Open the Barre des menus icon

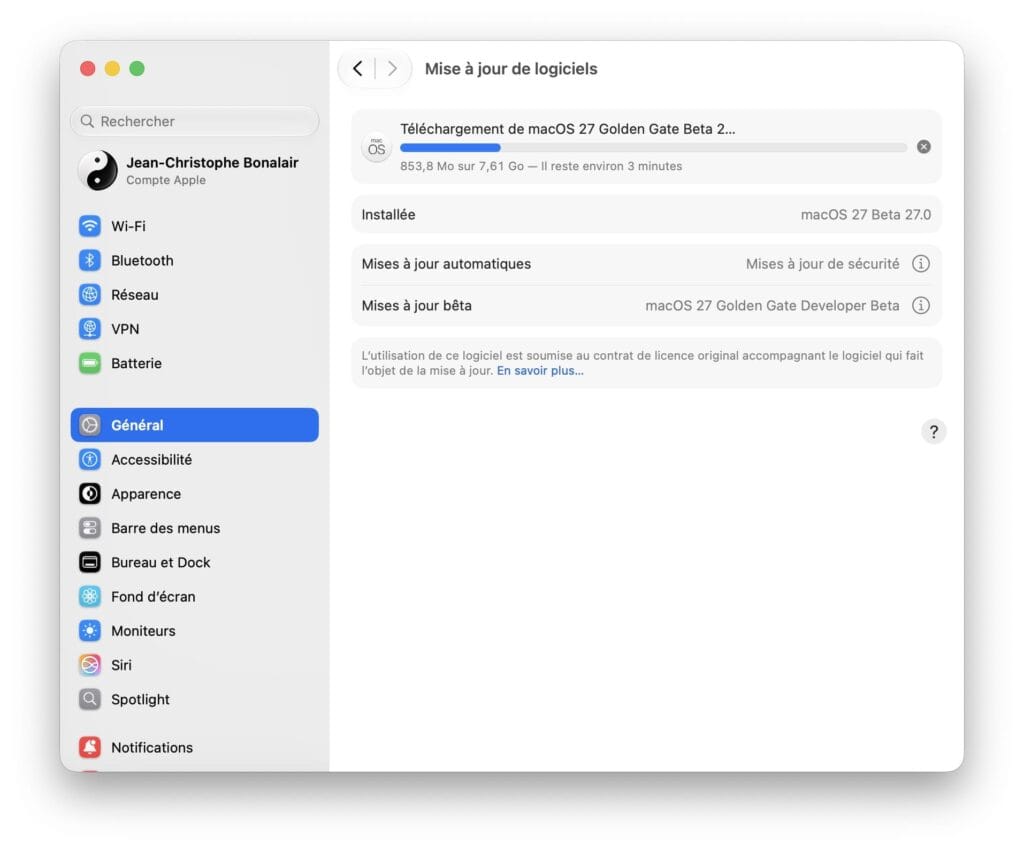[89, 528]
